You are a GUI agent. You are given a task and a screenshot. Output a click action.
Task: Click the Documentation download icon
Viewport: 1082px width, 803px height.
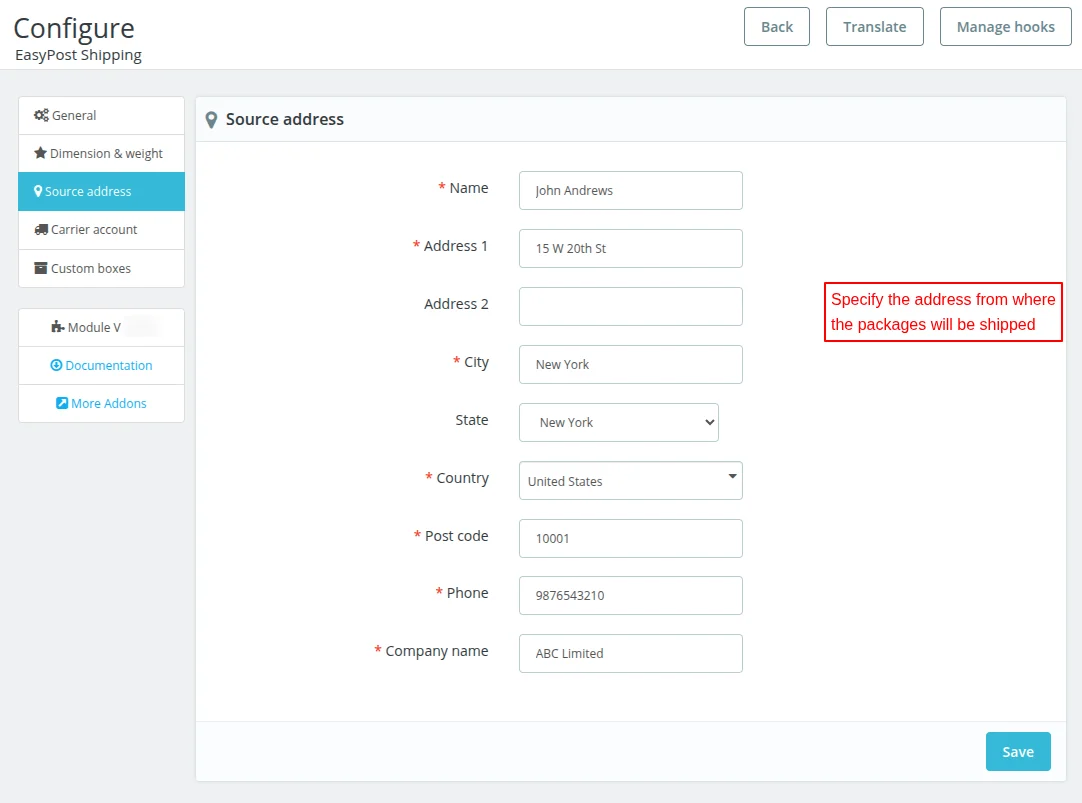(x=56, y=365)
